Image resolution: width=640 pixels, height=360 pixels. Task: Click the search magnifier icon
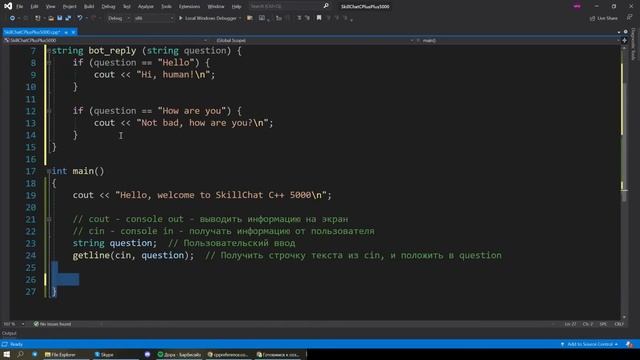point(326,6)
